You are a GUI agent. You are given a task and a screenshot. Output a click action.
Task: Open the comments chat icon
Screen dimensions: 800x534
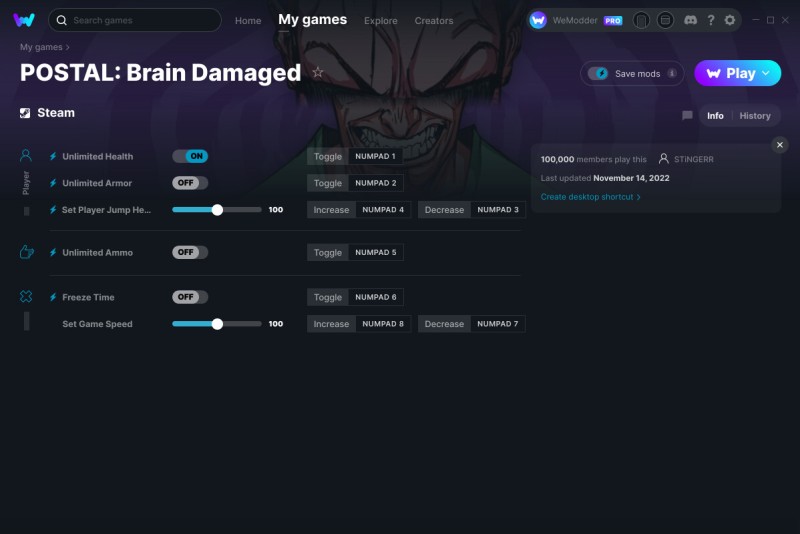(x=687, y=116)
